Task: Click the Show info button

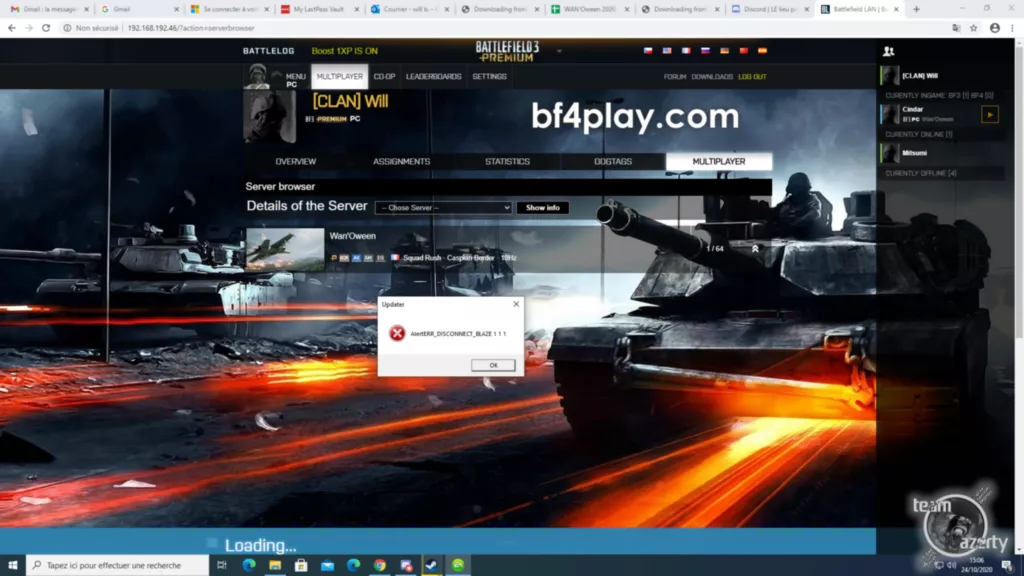Action: [x=543, y=208]
